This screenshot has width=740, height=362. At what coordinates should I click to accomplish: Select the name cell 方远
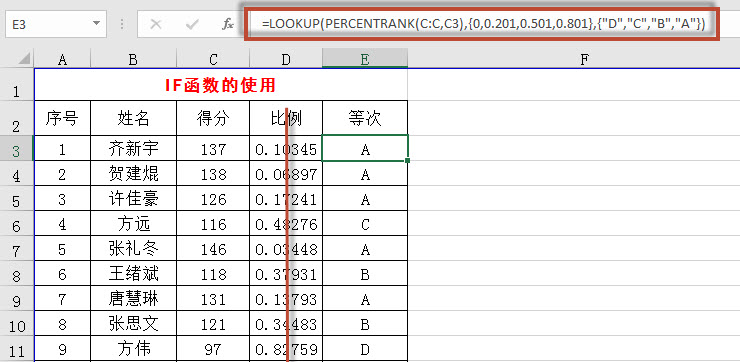(x=133, y=223)
